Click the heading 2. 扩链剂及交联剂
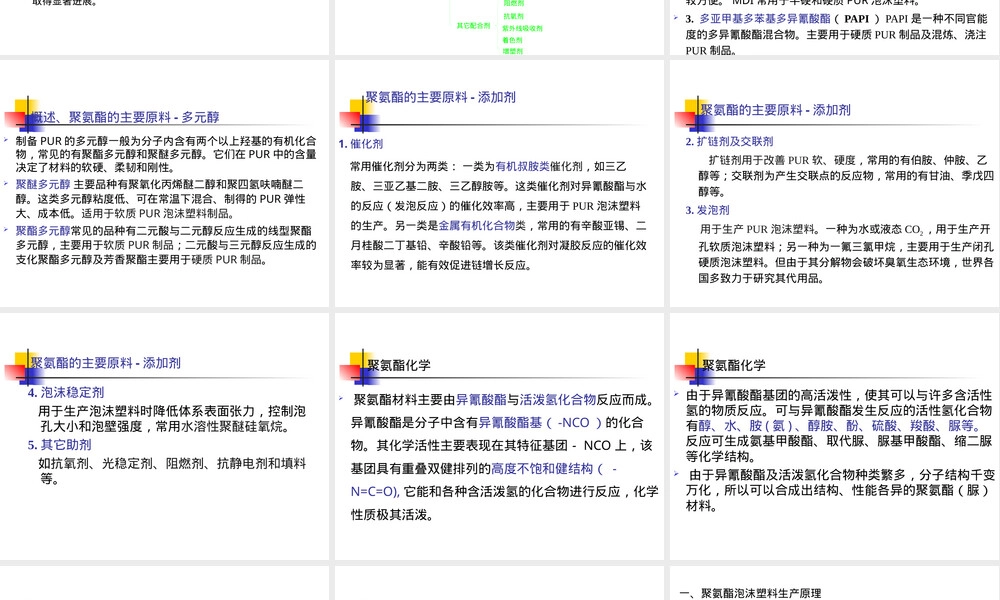Image resolution: width=1000 pixels, height=600 pixels. tap(729, 142)
